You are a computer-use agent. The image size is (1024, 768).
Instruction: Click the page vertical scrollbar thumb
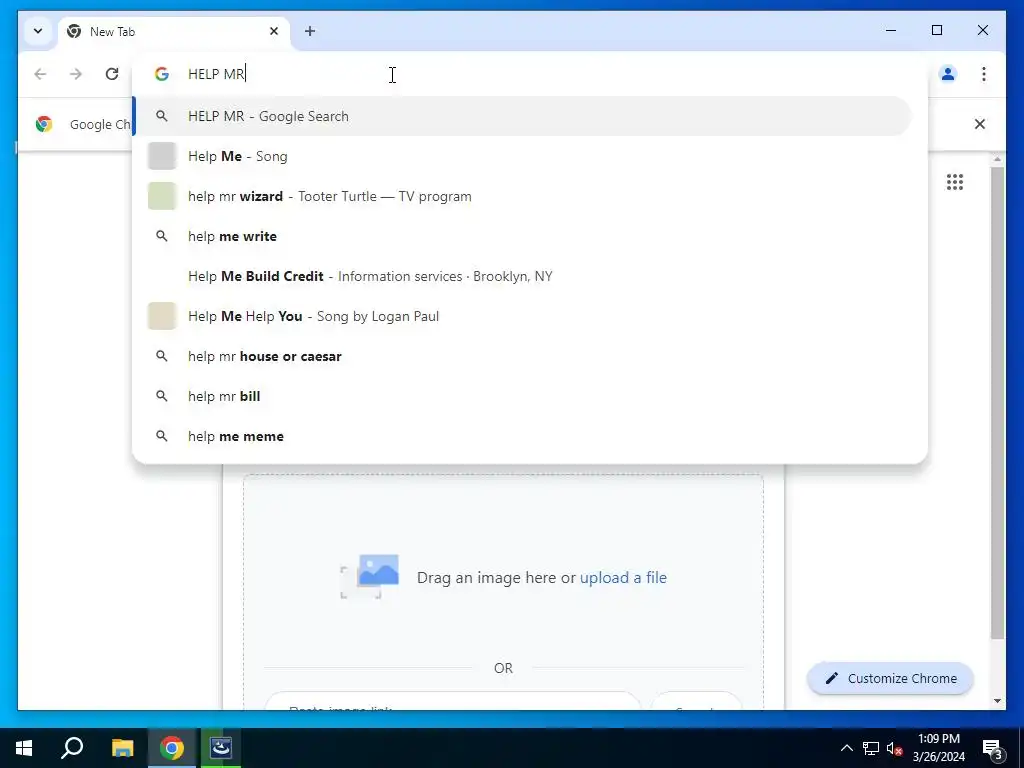pyautogui.click(x=997, y=402)
